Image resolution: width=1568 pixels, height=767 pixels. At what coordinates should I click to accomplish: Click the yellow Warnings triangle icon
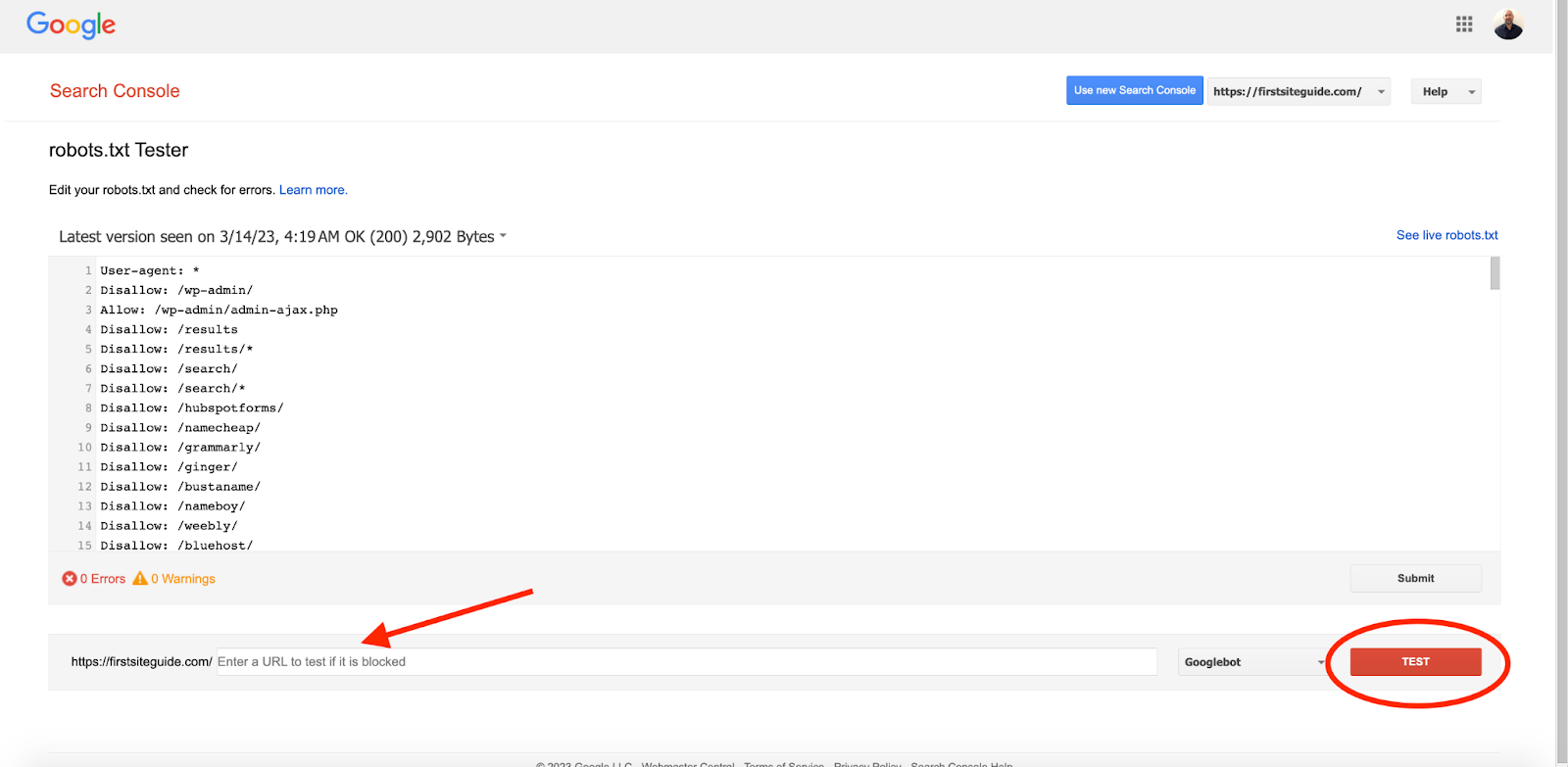coord(140,579)
